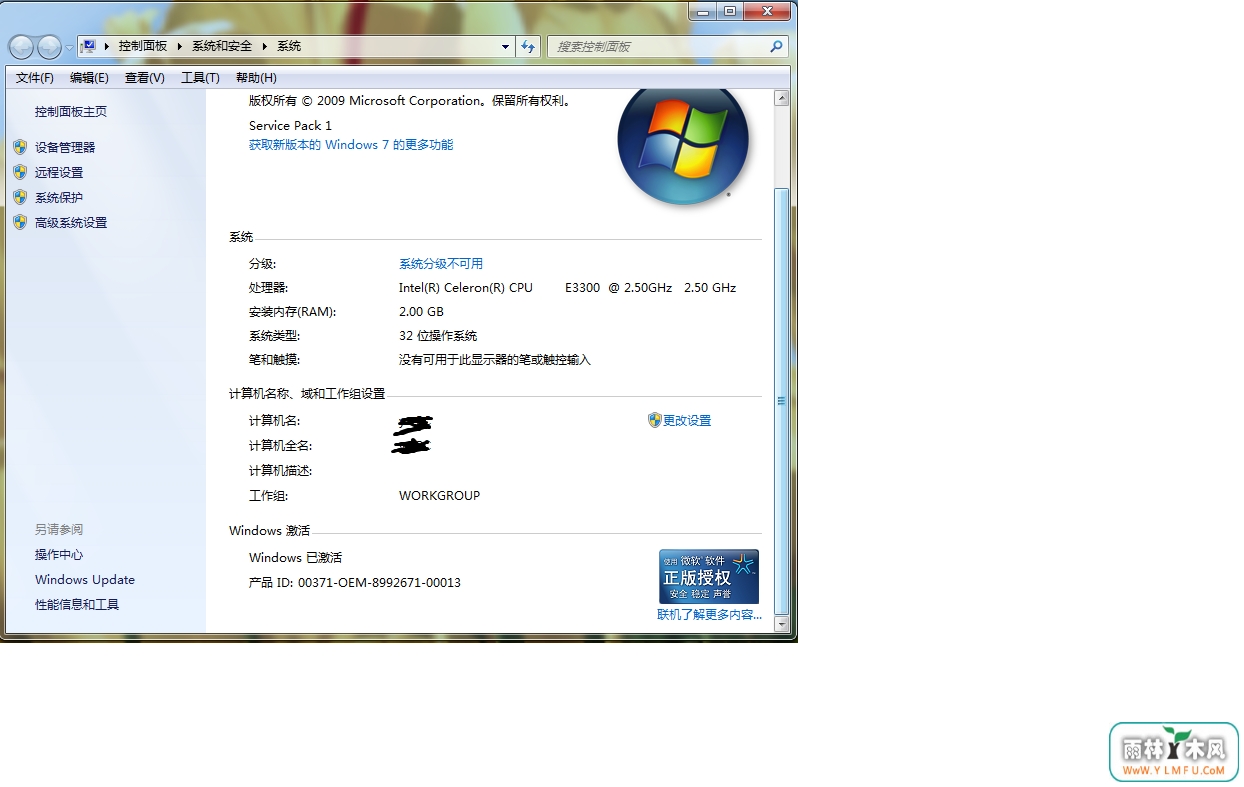Expand arrow after 系统和安全 breadcrumb

(265, 46)
